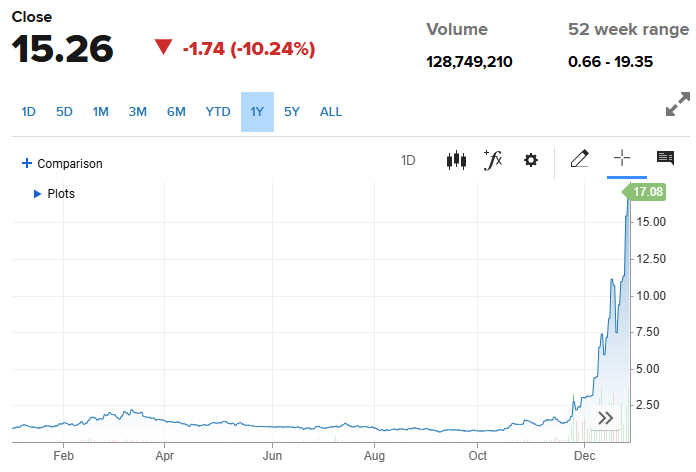Choose the 6M time range

pyautogui.click(x=176, y=112)
